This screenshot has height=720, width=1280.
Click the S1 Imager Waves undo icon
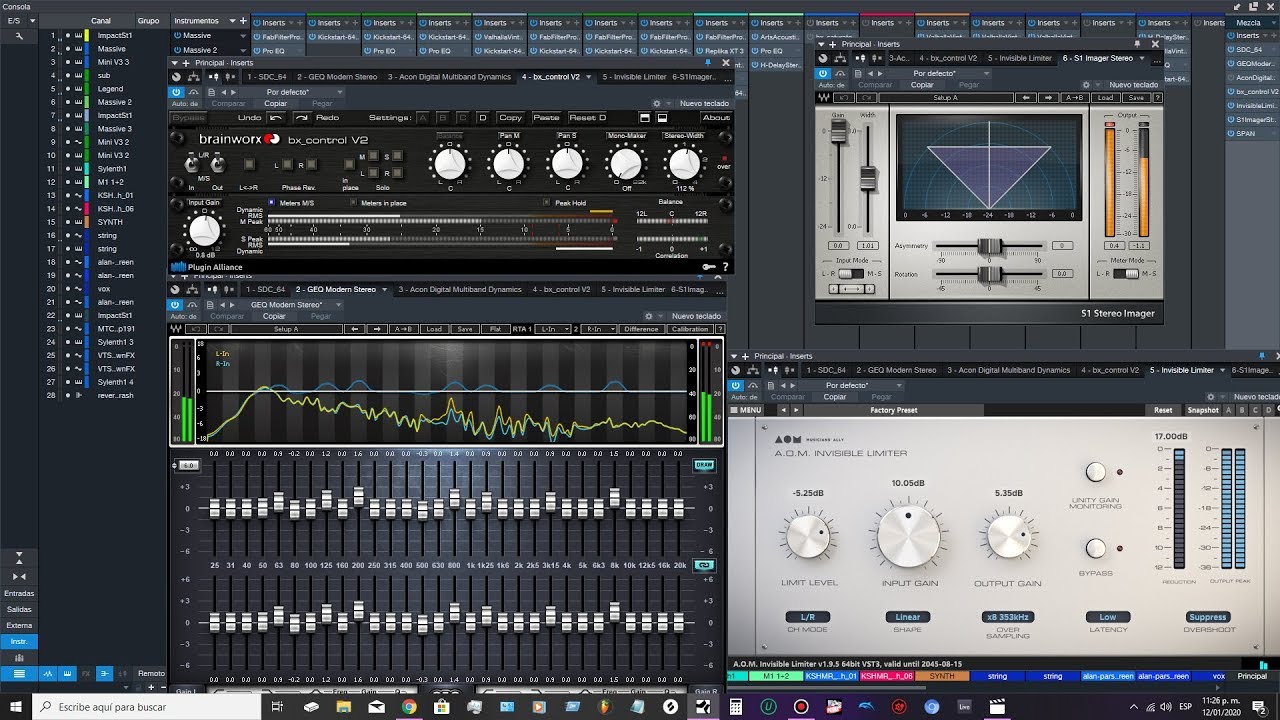[x=844, y=98]
